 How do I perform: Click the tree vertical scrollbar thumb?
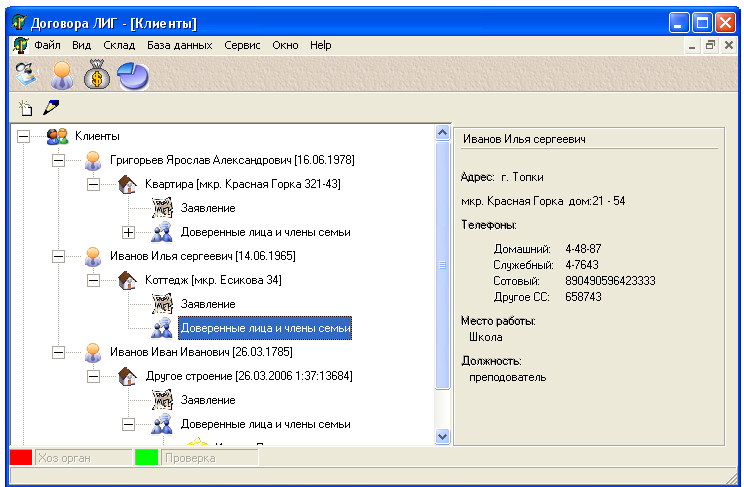(x=442, y=265)
